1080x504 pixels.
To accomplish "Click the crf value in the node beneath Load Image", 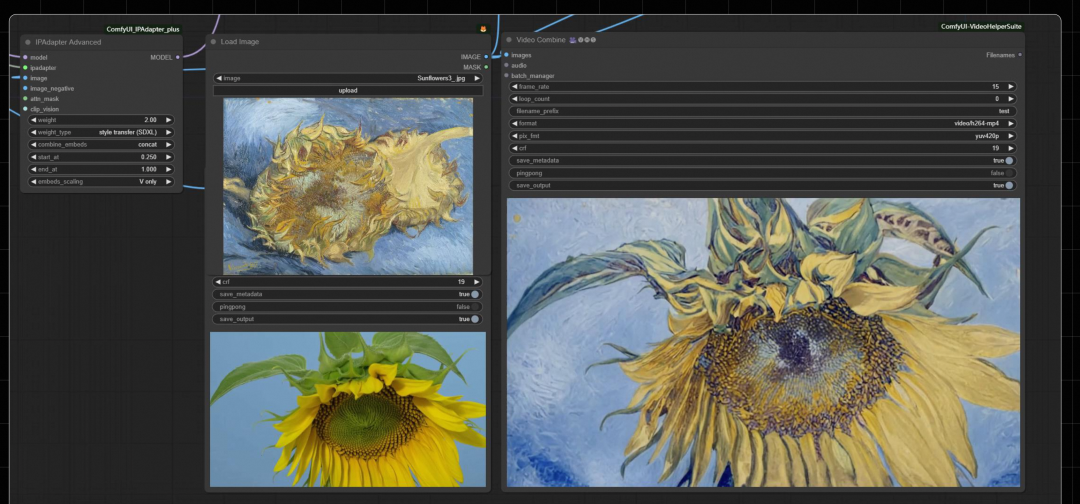I will (x=461, y=282).
